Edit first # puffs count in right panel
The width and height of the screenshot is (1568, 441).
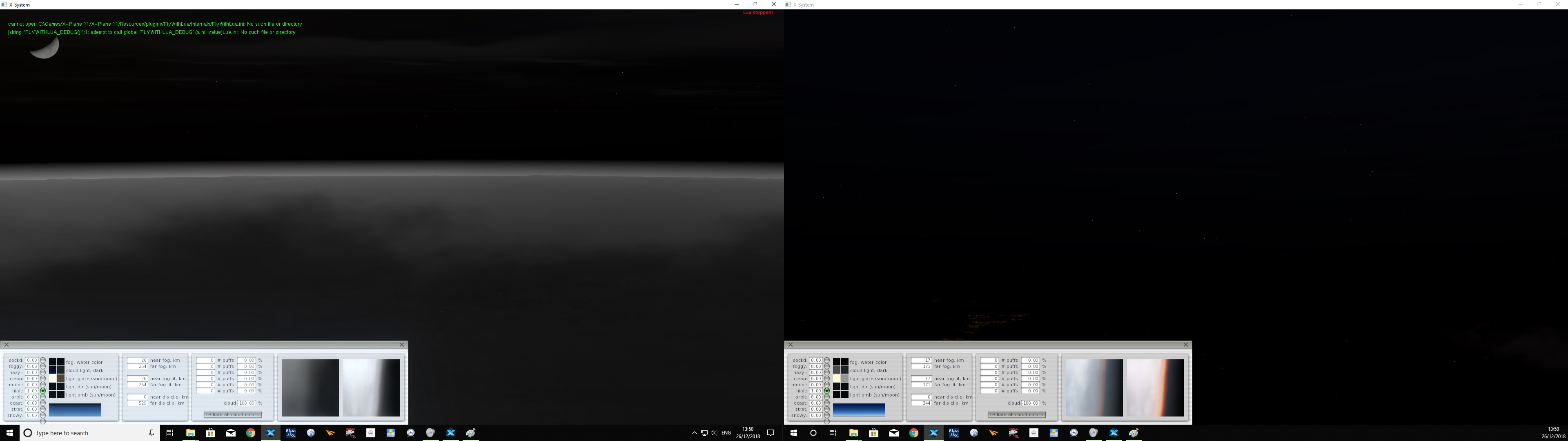[x=990, y=360]
